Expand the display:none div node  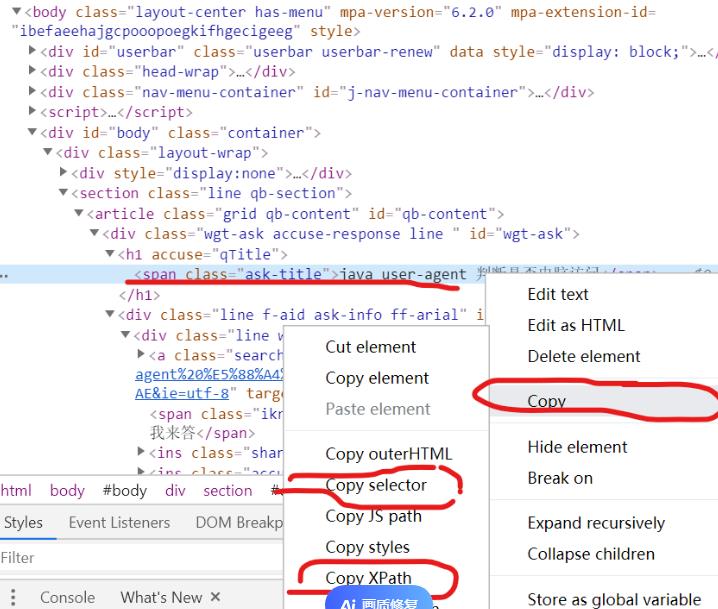tap(64, 171)
